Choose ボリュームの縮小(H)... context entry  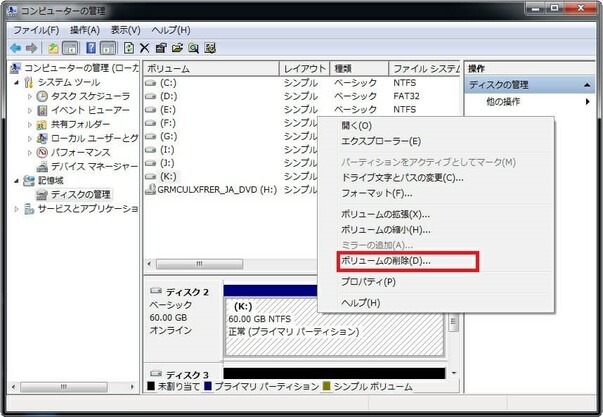(x=386, y=230)
